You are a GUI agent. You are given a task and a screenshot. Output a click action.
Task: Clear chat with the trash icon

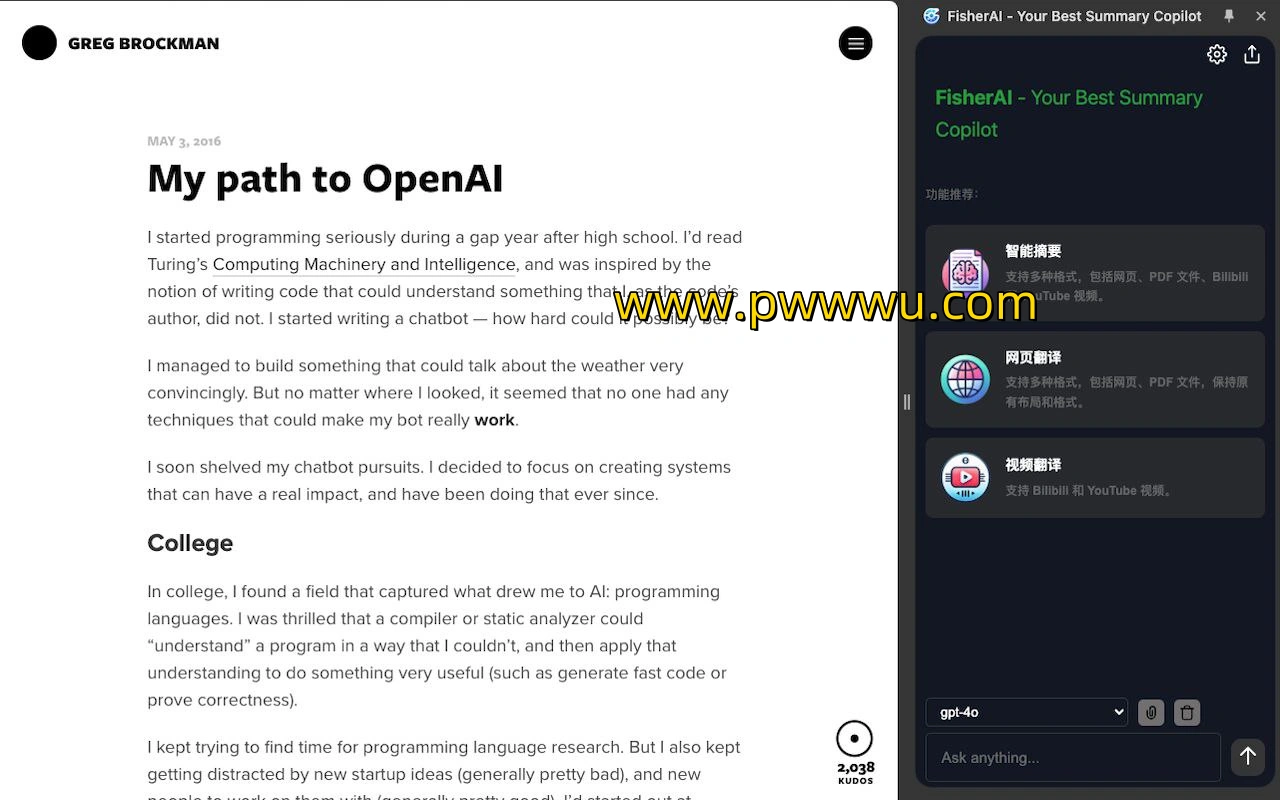[x=1187, y=712]
